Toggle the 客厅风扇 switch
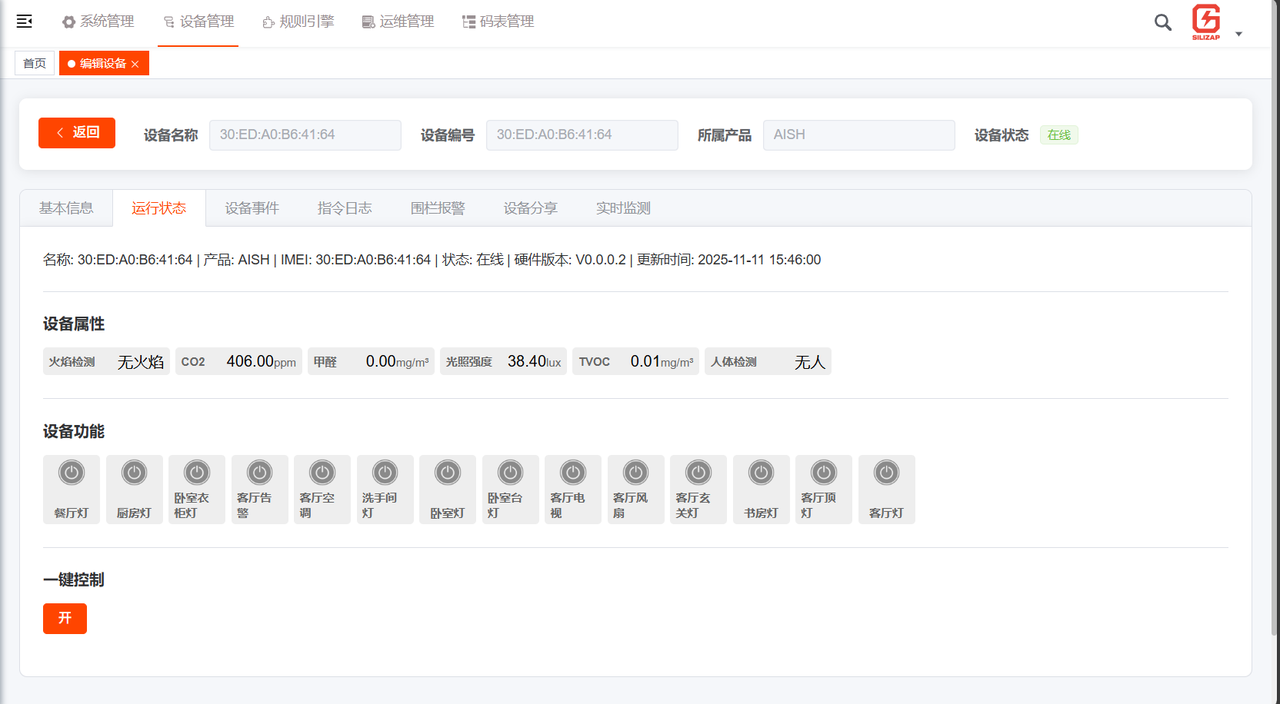 pyautogui.click(x=635, y=472)
